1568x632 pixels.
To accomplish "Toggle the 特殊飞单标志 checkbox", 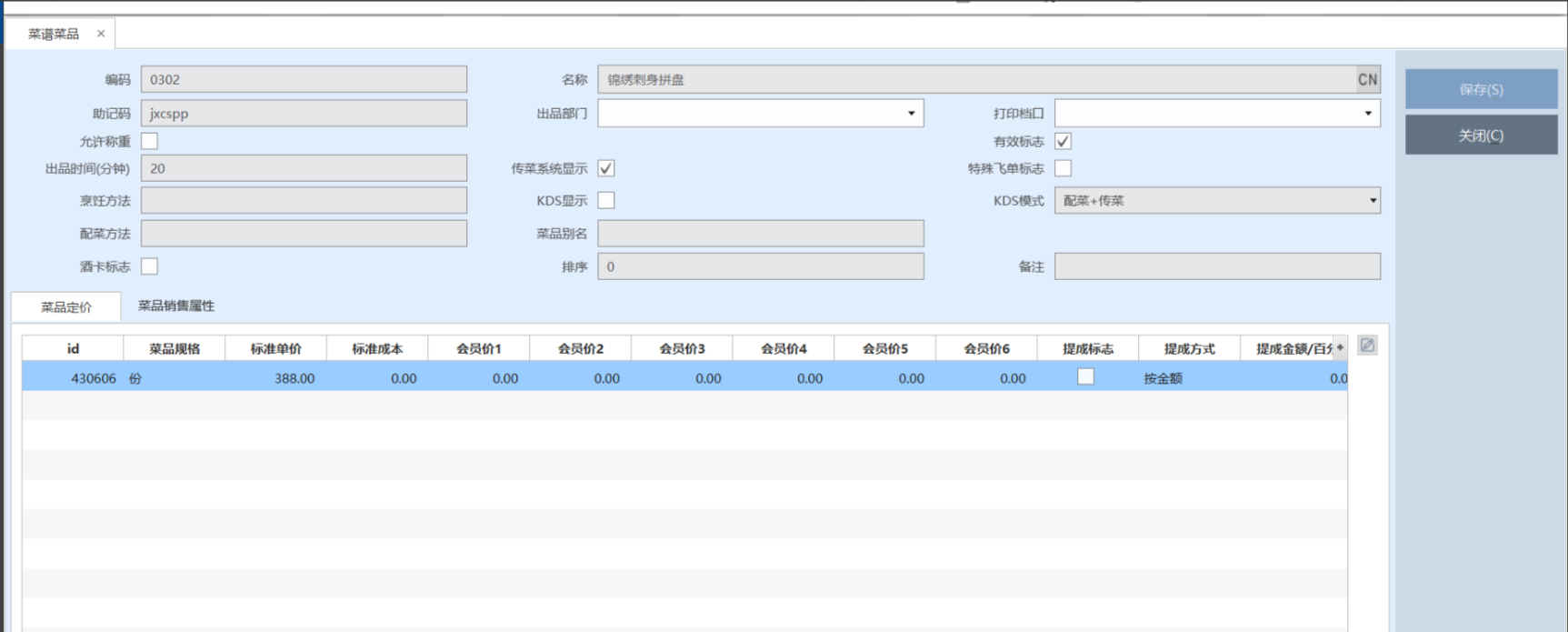I will [x=1063, y=168].
